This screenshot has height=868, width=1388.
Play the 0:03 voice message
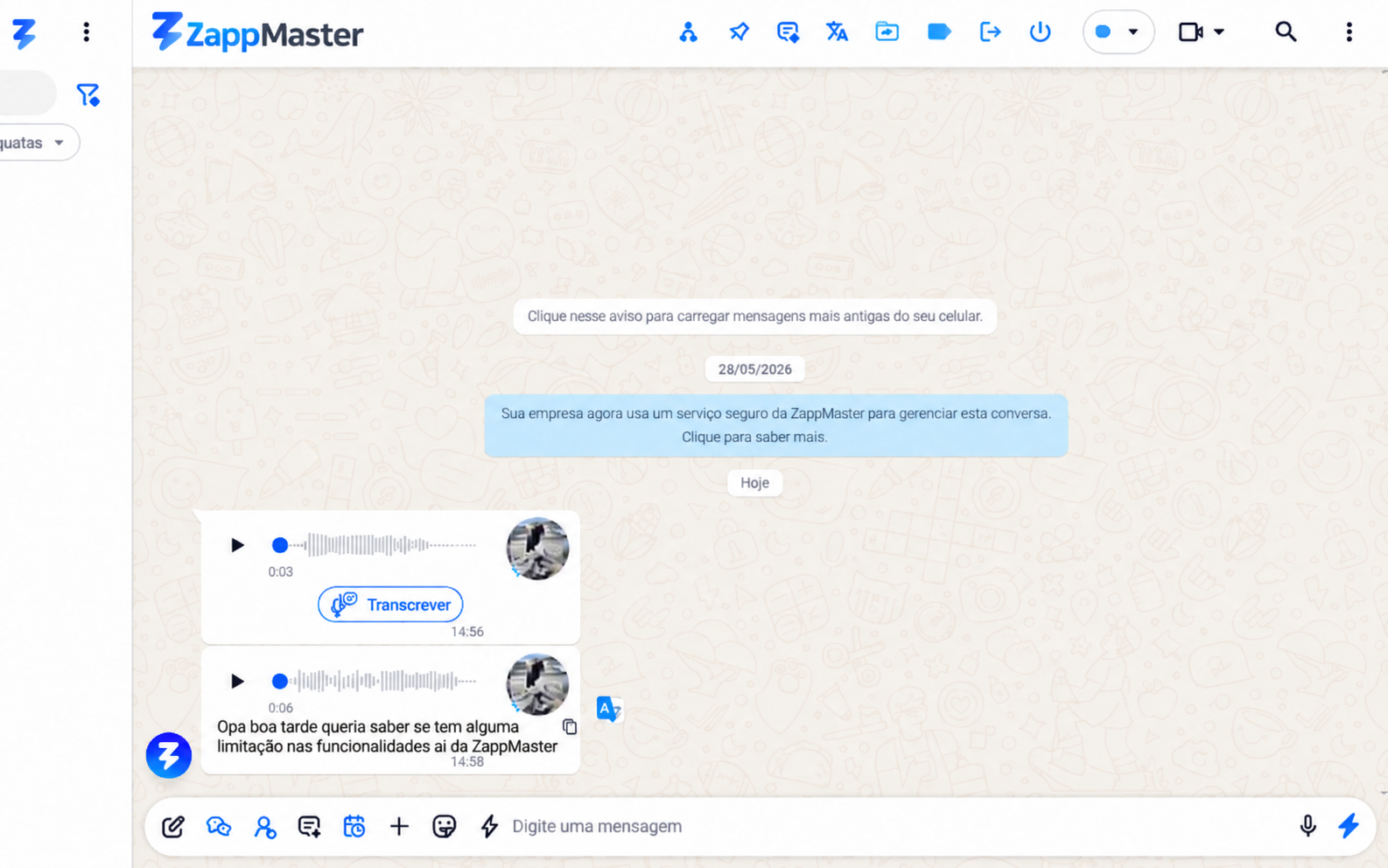pyautogui.click(x=236, y=545)
